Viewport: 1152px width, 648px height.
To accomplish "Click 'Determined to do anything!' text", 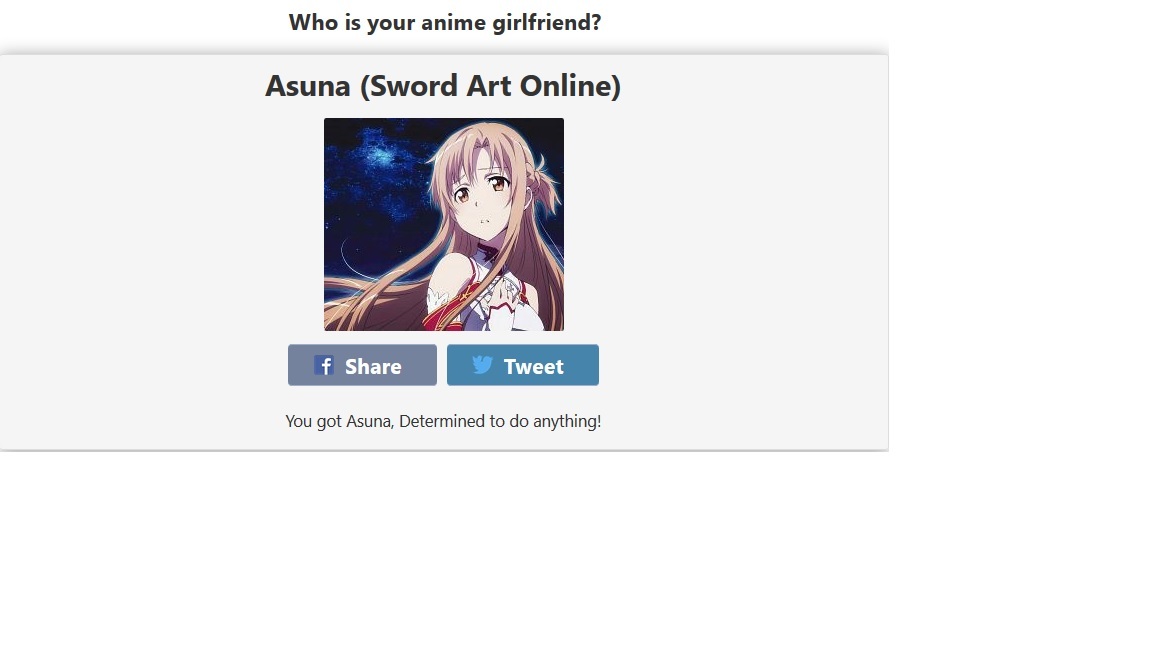I will 500,422.
